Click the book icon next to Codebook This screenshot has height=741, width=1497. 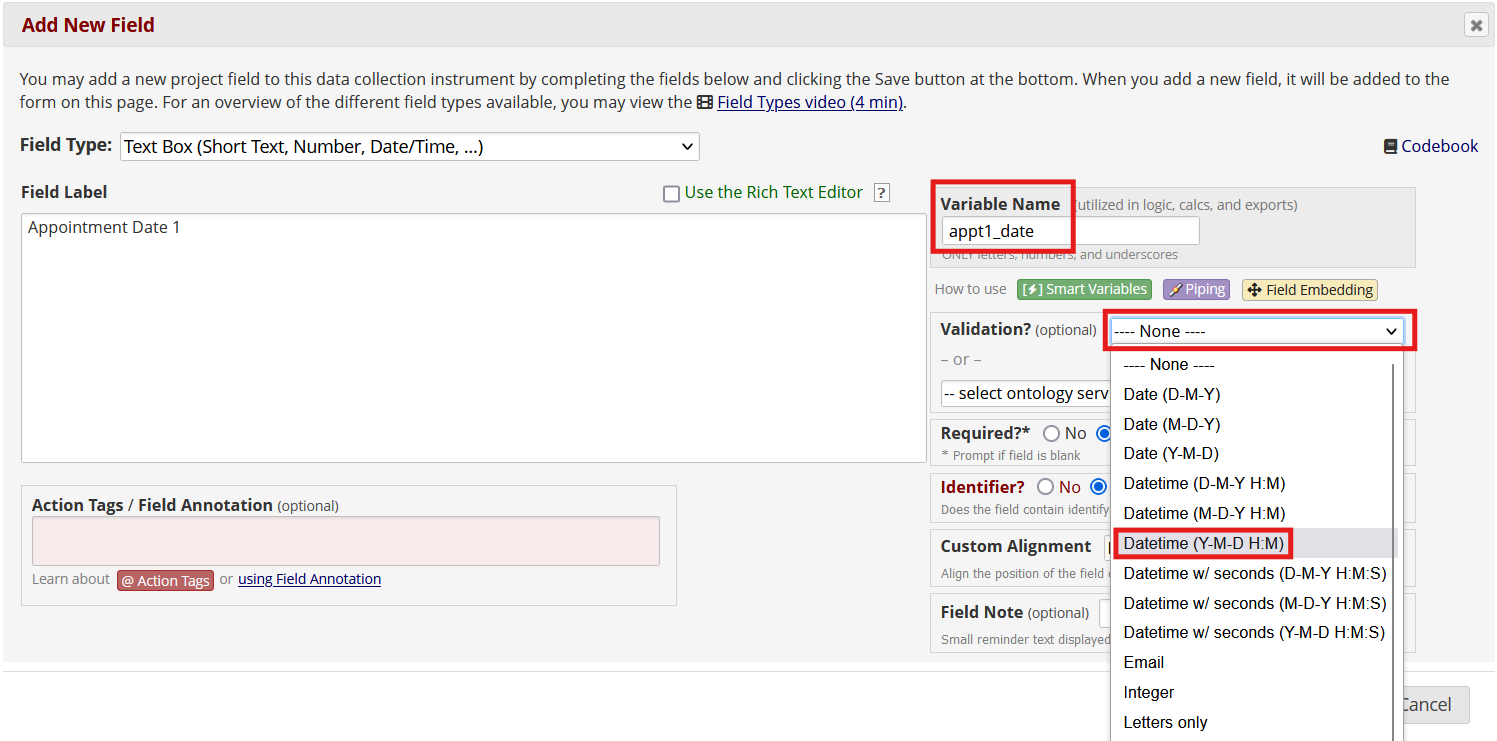click(1390, 146)
